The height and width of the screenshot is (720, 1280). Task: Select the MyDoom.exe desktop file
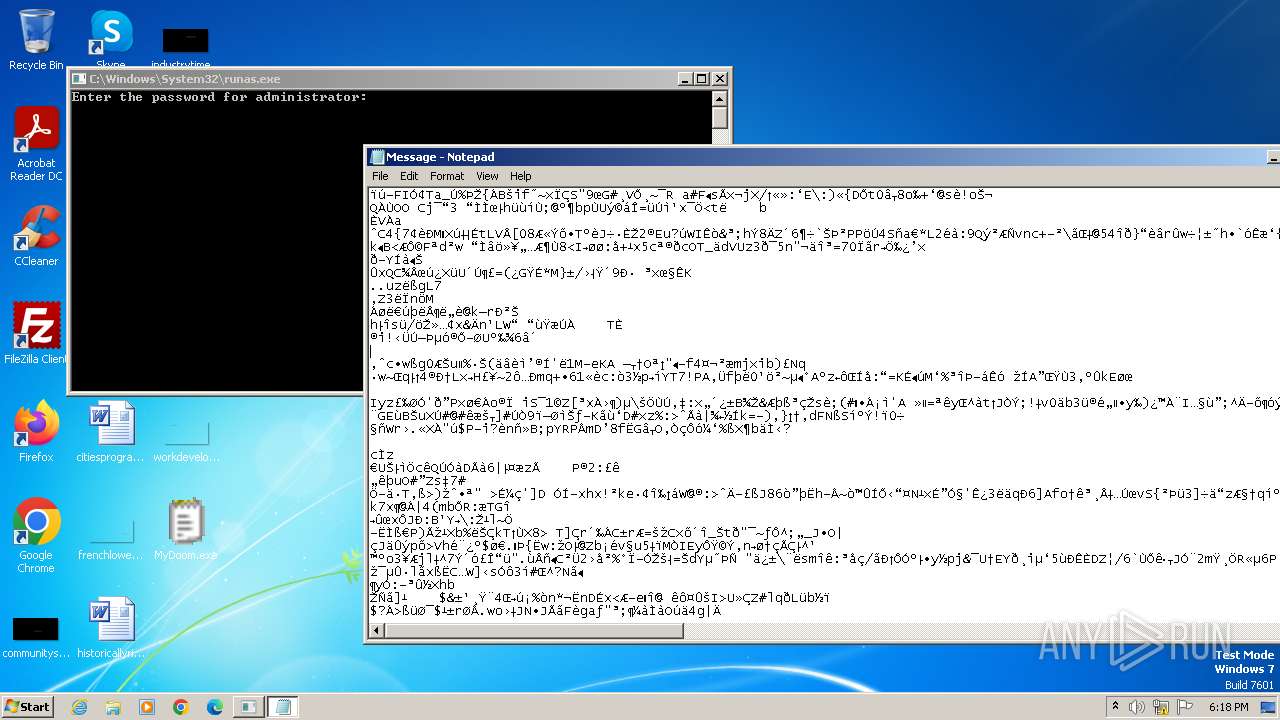click(186, 530)
